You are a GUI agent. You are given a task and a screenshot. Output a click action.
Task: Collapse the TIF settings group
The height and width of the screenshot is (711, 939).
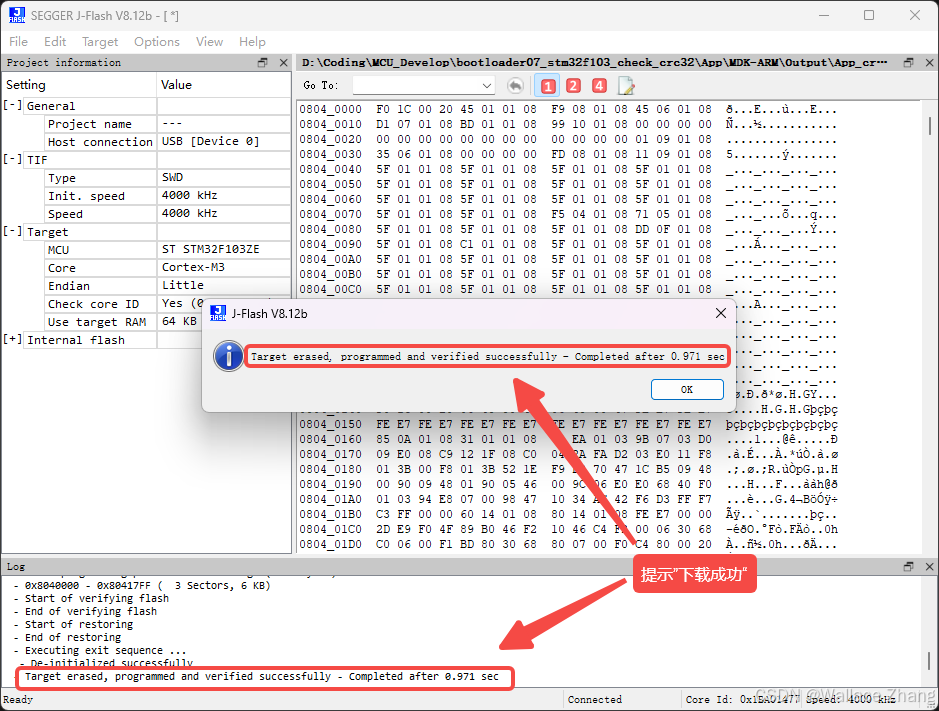pos(12,159)
